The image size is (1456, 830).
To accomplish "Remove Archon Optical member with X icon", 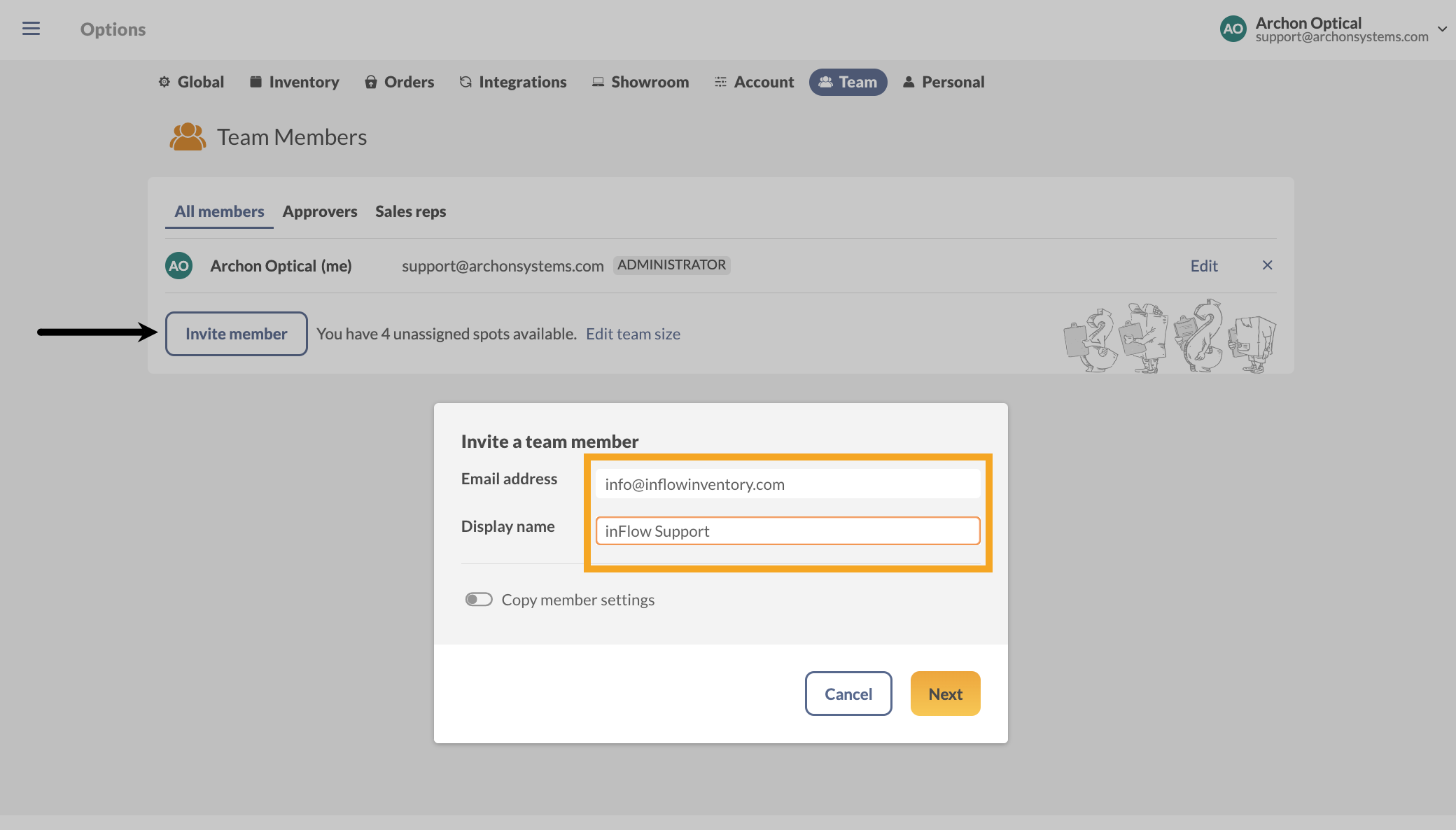I will pos(1267,265).
